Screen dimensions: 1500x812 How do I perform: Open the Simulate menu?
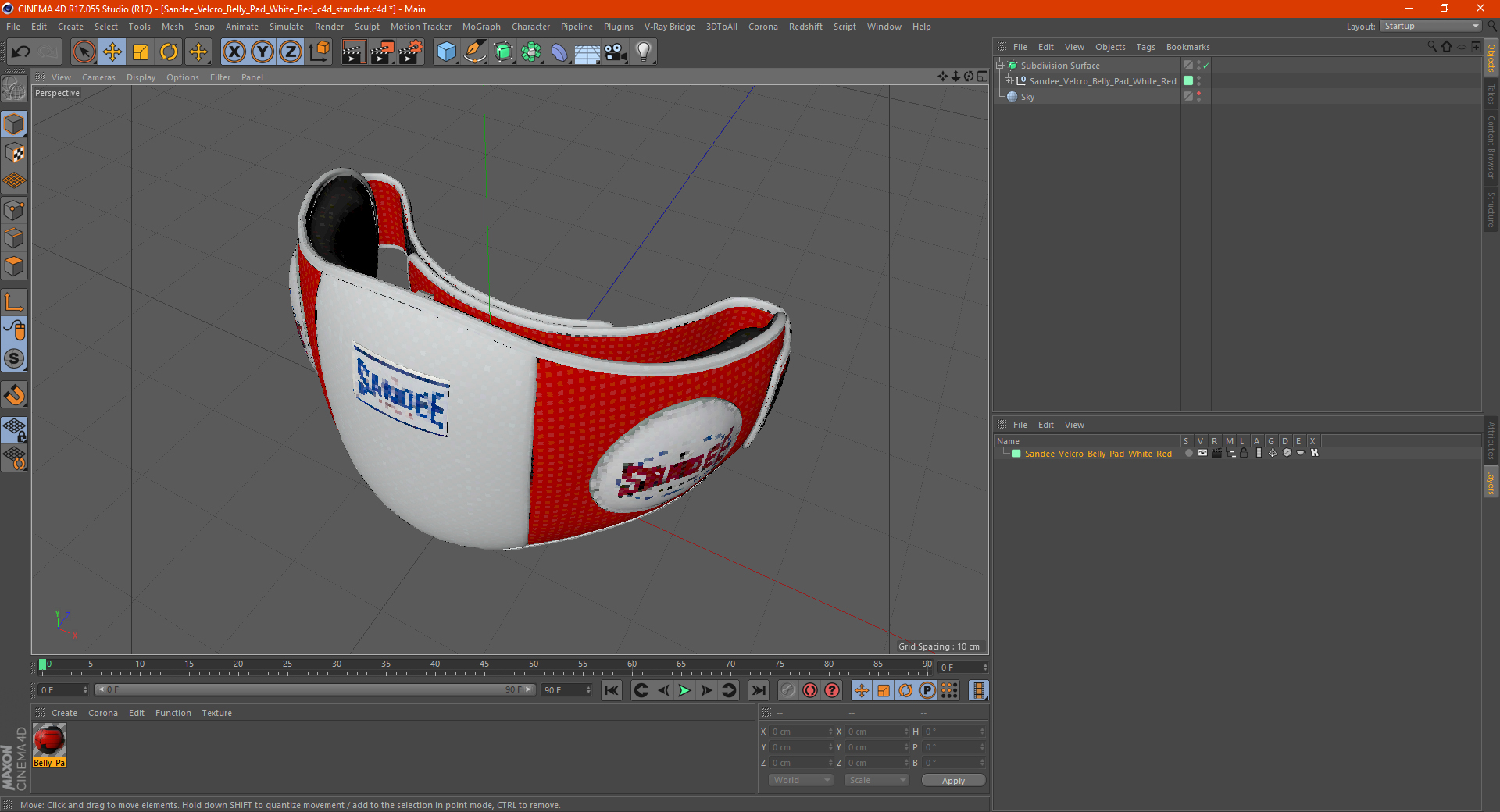pos(287,27)
